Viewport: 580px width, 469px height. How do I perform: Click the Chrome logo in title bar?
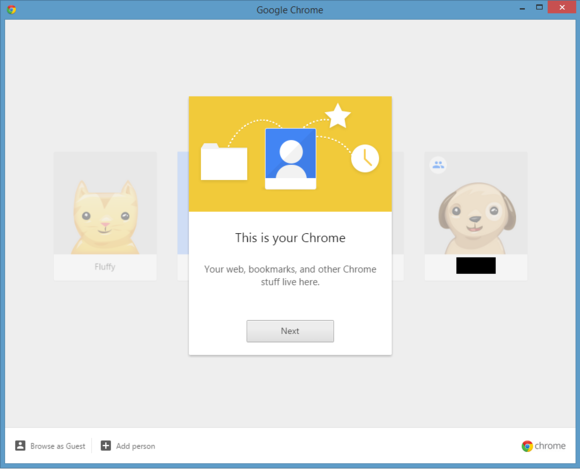point(11,9)
